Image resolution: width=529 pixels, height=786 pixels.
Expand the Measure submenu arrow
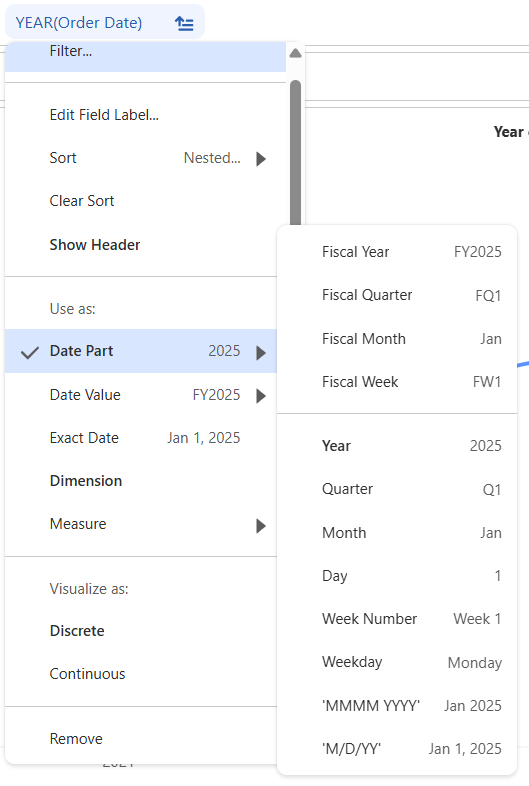(261, 526)
